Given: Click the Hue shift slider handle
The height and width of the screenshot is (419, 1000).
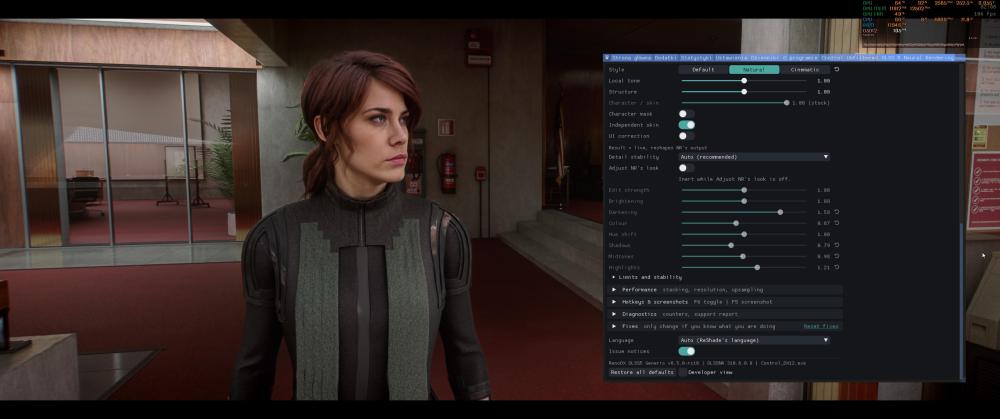Looking at the screenshot, I should click(744, 234).
